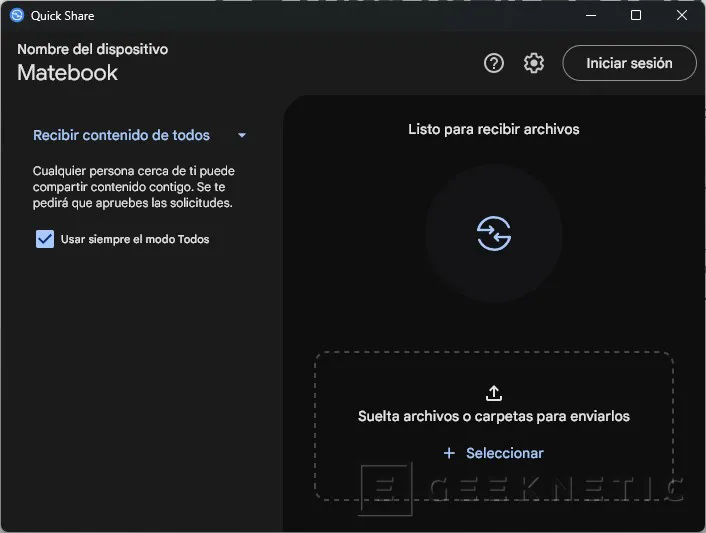Open settings via the gear icon
The width and height of the screenshot is (706, 533).
point(534,63)
